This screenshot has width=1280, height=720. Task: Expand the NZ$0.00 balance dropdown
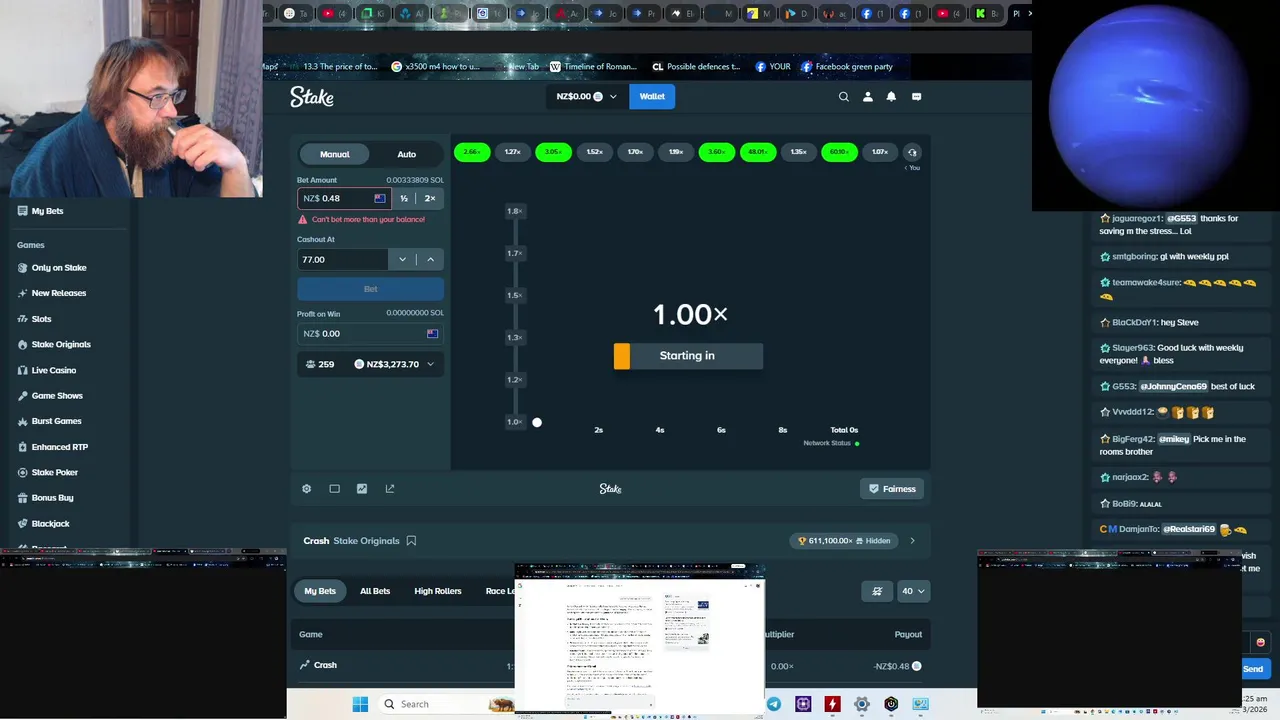coord(586,97)
